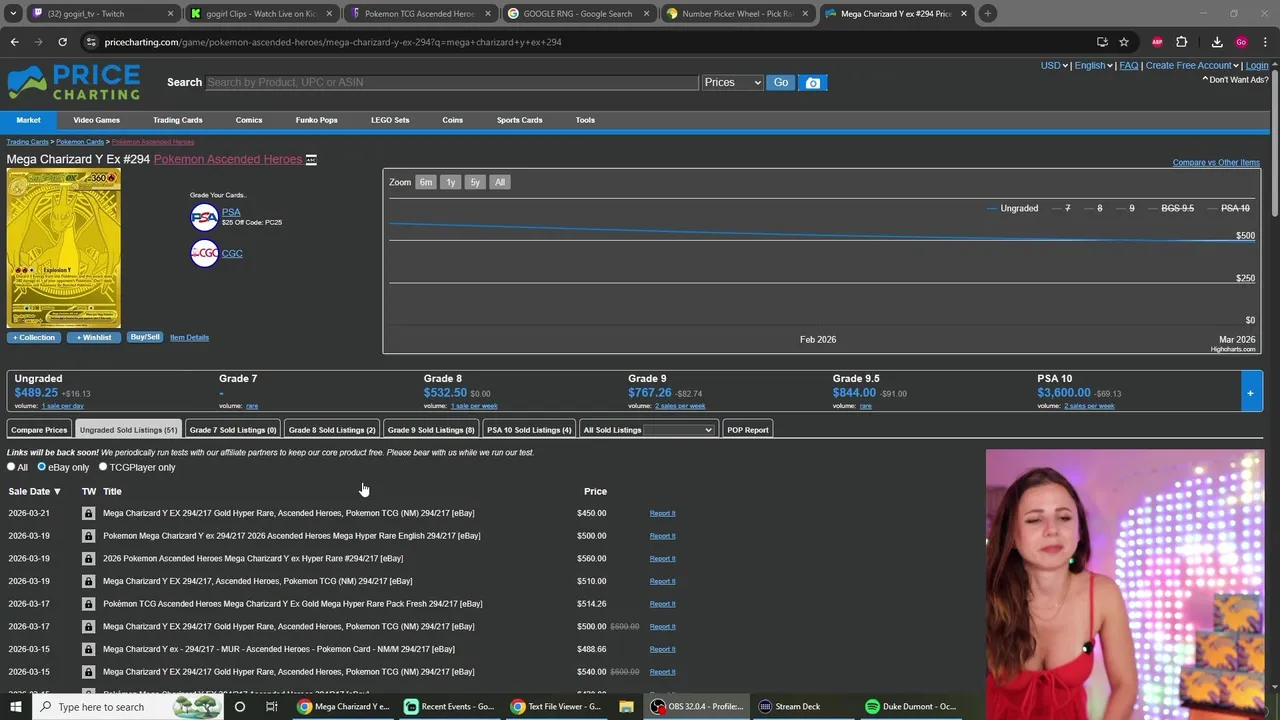Open the POP Report tab
The height and width of the screenshot is (720, 1280).
coord(748,430)
